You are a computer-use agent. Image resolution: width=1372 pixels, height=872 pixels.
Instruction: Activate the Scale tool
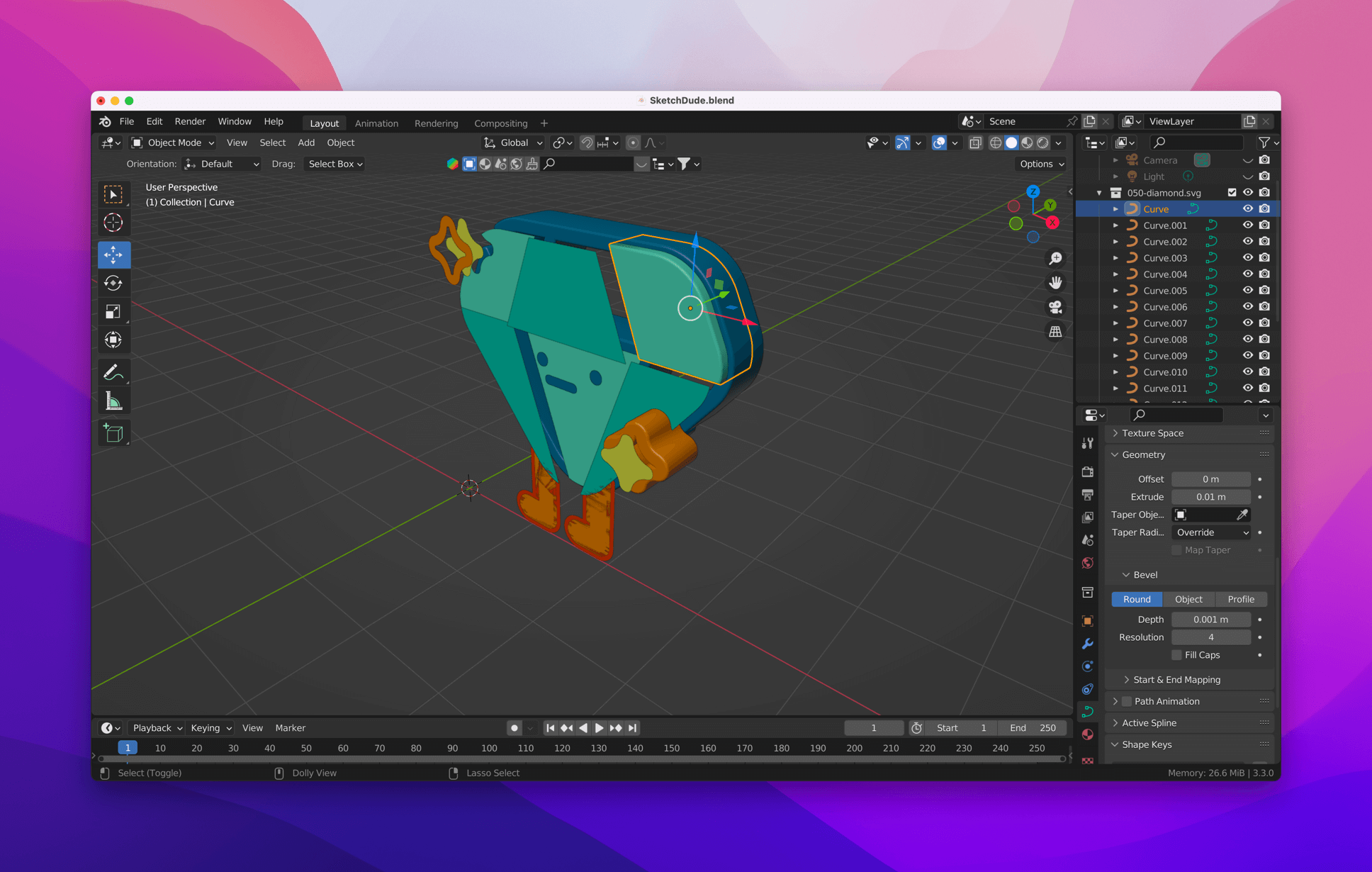pos(114,311)
